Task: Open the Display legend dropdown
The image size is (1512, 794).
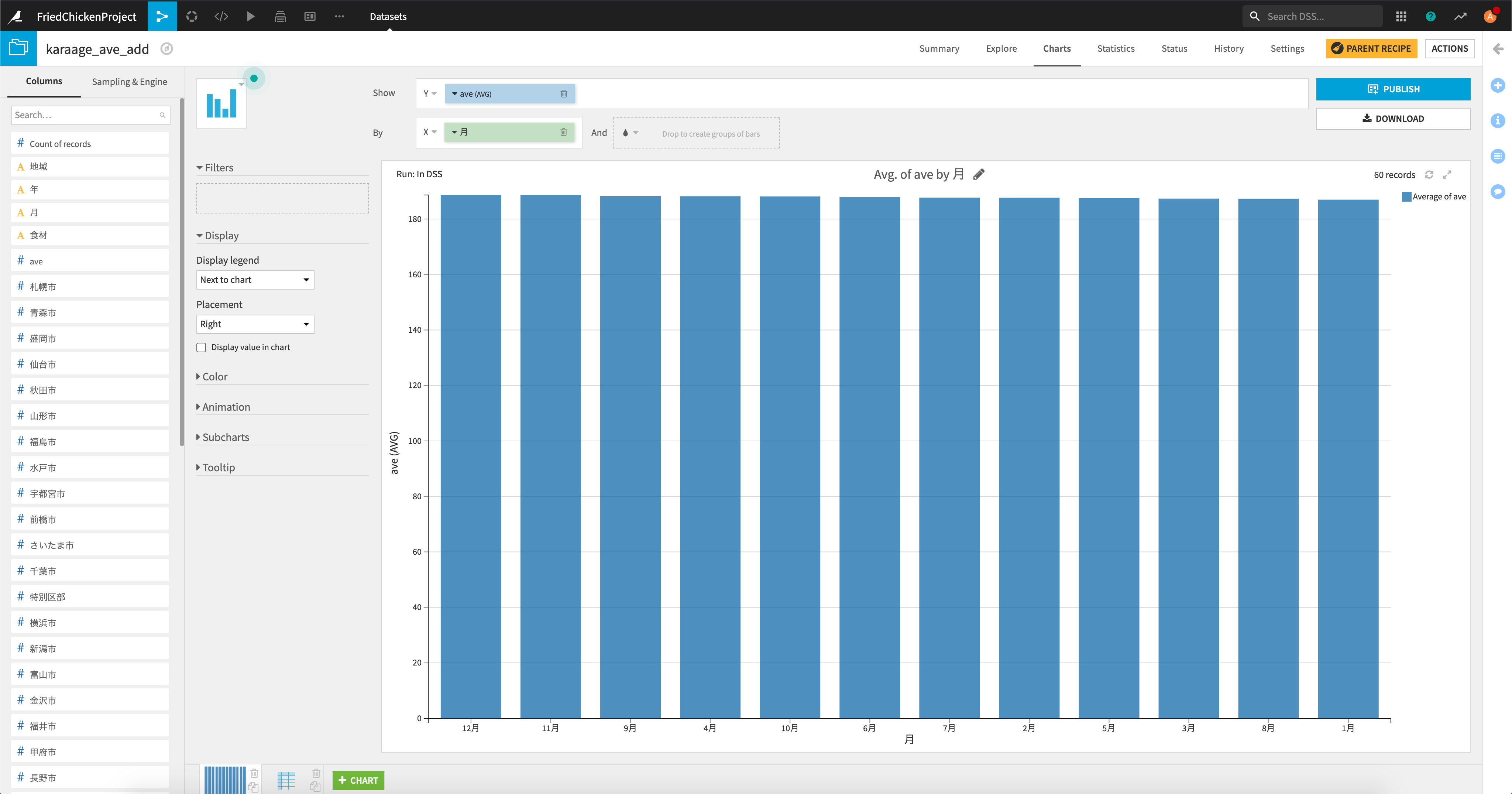Action: (x=255, y=280)
